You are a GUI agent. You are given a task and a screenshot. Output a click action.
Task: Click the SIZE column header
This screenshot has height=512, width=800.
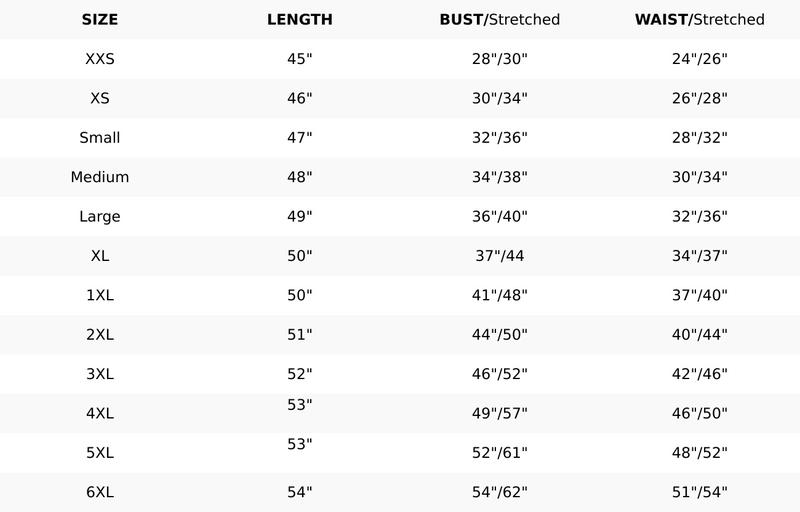click(x=100, y=19)
